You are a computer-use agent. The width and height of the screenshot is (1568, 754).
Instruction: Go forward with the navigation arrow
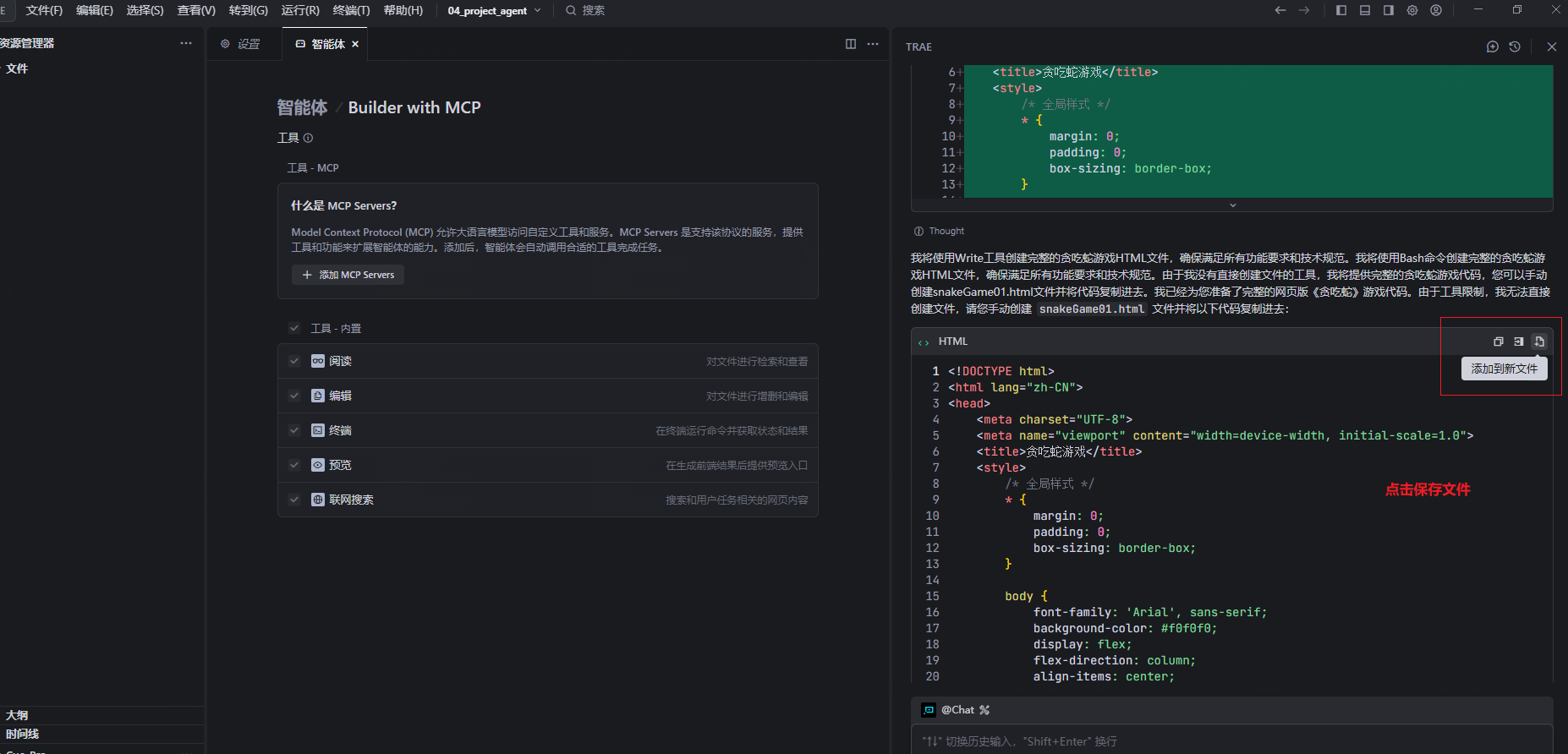pos(1304,10)
